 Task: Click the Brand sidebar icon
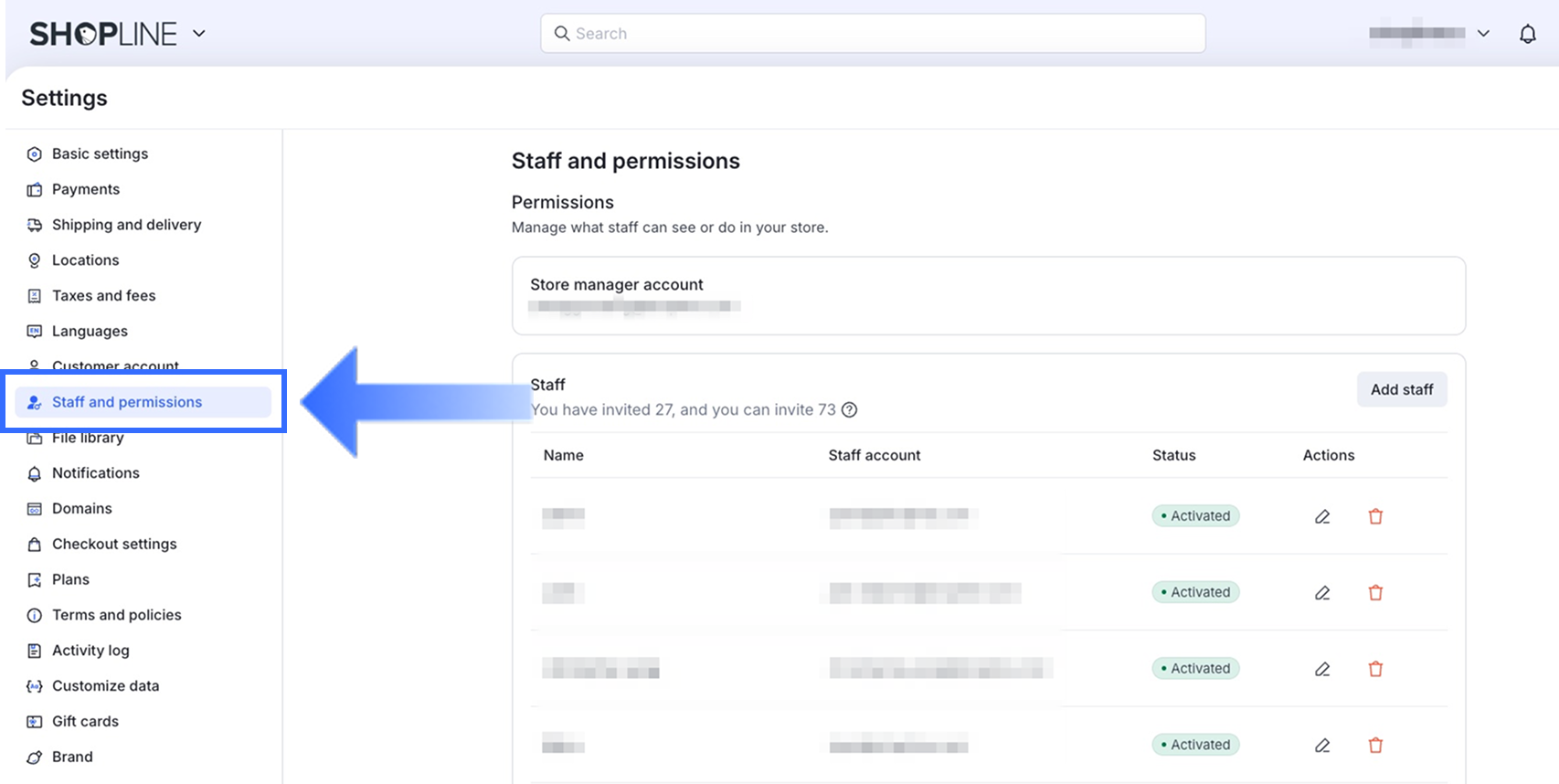click(x=35, y=758)
